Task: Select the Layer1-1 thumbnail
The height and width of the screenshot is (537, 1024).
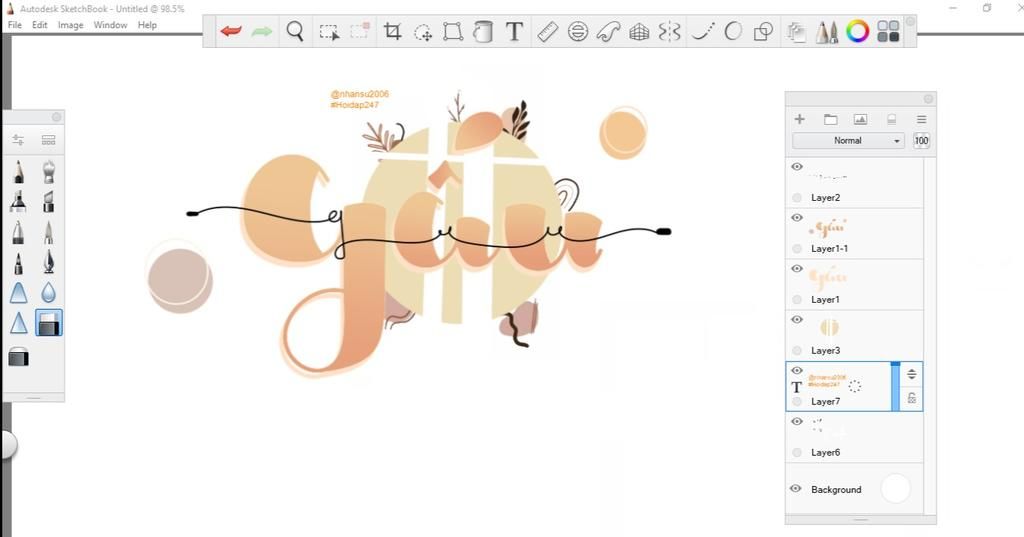Action: 829,228
